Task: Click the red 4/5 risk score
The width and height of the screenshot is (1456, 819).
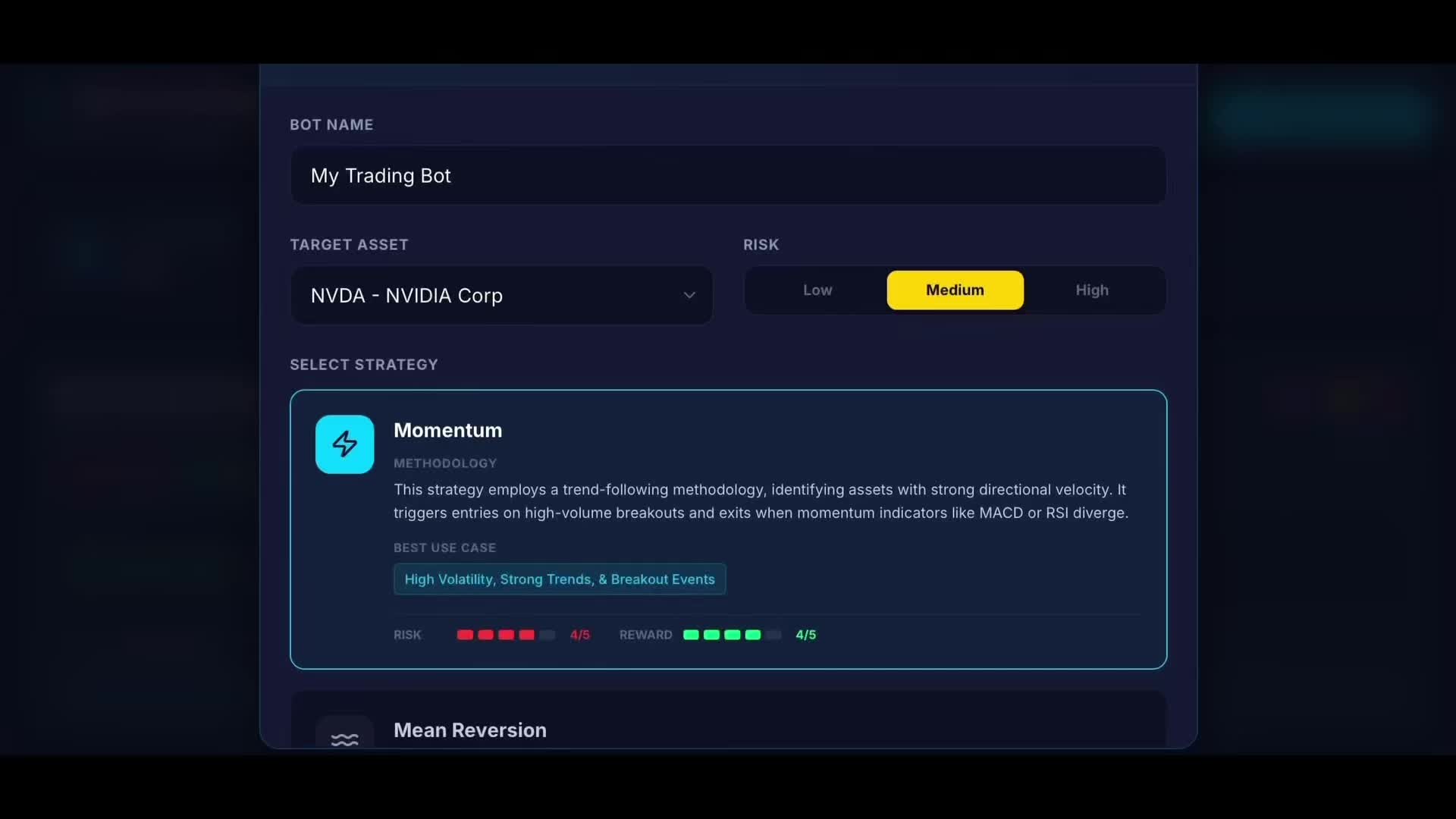Action: [579, 635]
